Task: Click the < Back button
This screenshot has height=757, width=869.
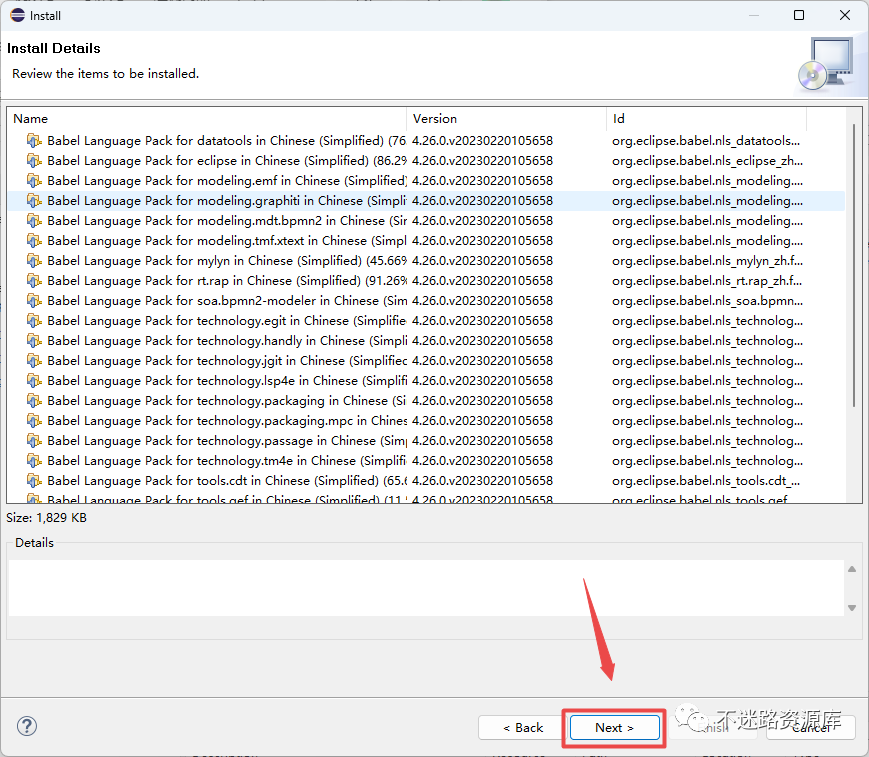Action: pos(523,727)
